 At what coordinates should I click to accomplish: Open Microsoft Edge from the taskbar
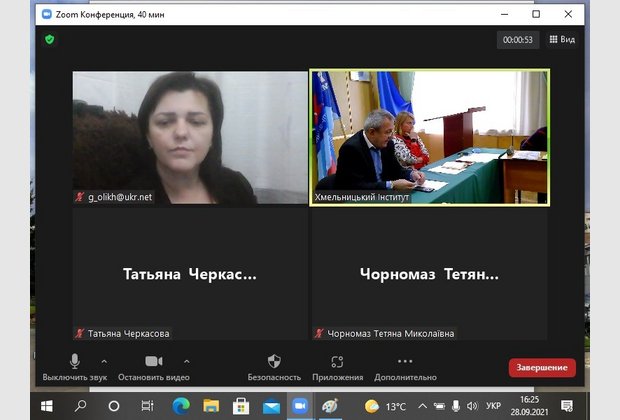coord(181,406)
